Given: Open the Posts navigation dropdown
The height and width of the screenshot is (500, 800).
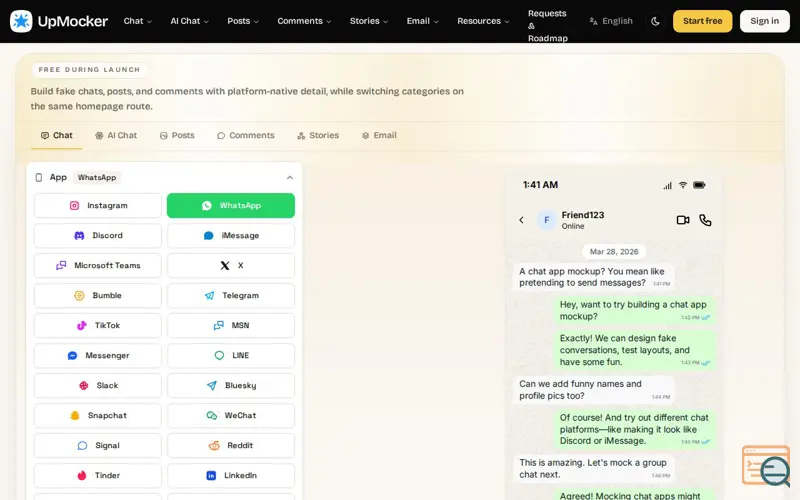Looking at the screenshot, I should point(243,21).
